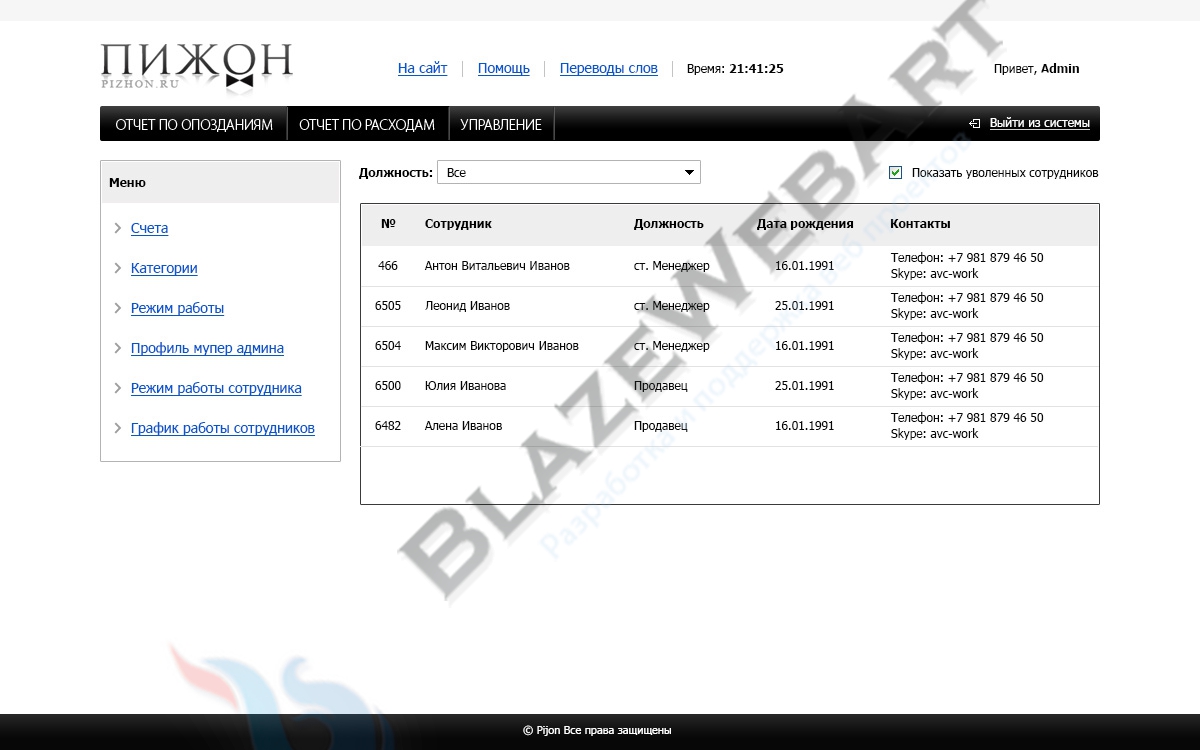Screen dimensions: 1200x750
Task: Click the chevron arrow beside Категории
Action: [118, 269]
